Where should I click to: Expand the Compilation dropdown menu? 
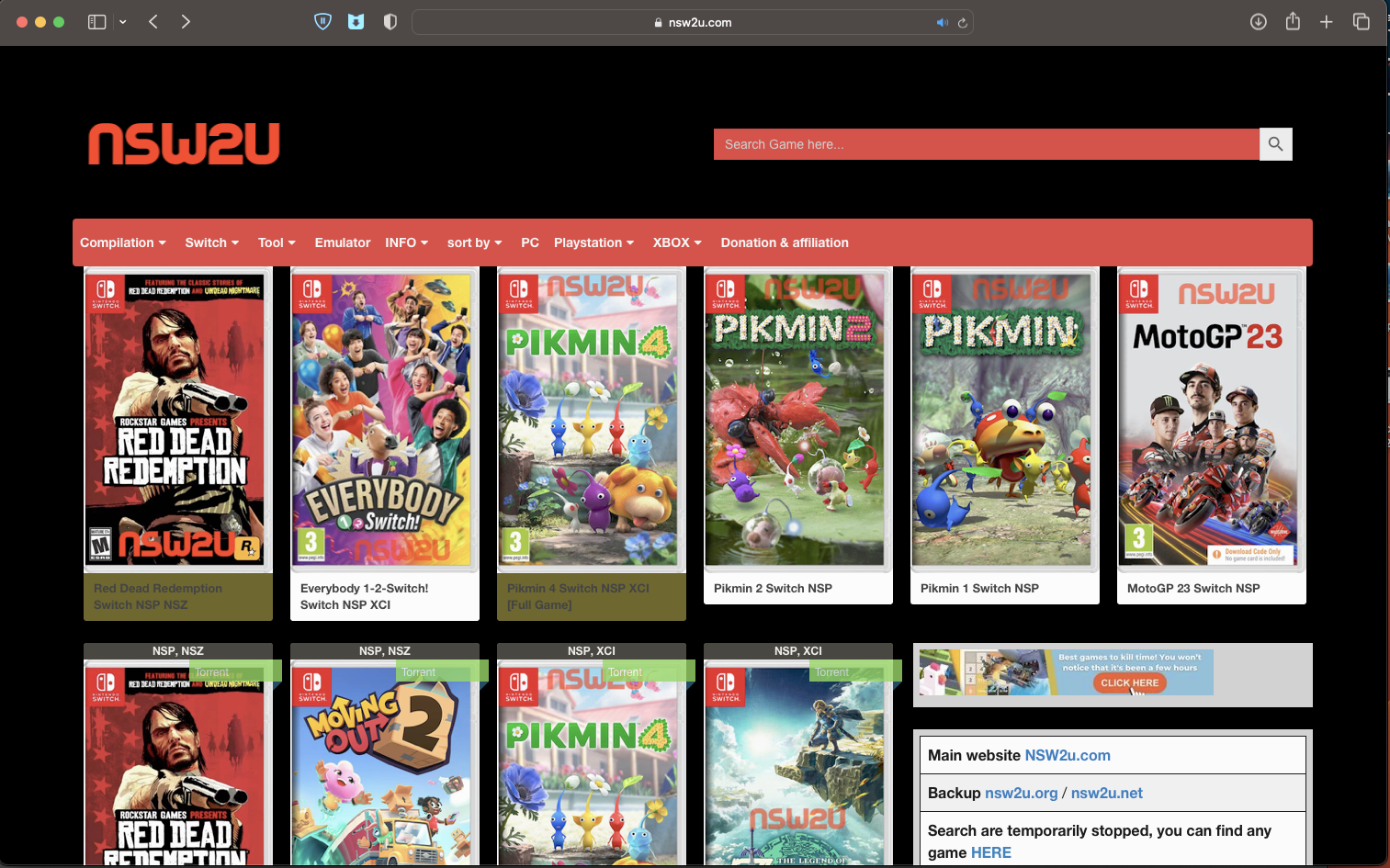coord(123,242)
